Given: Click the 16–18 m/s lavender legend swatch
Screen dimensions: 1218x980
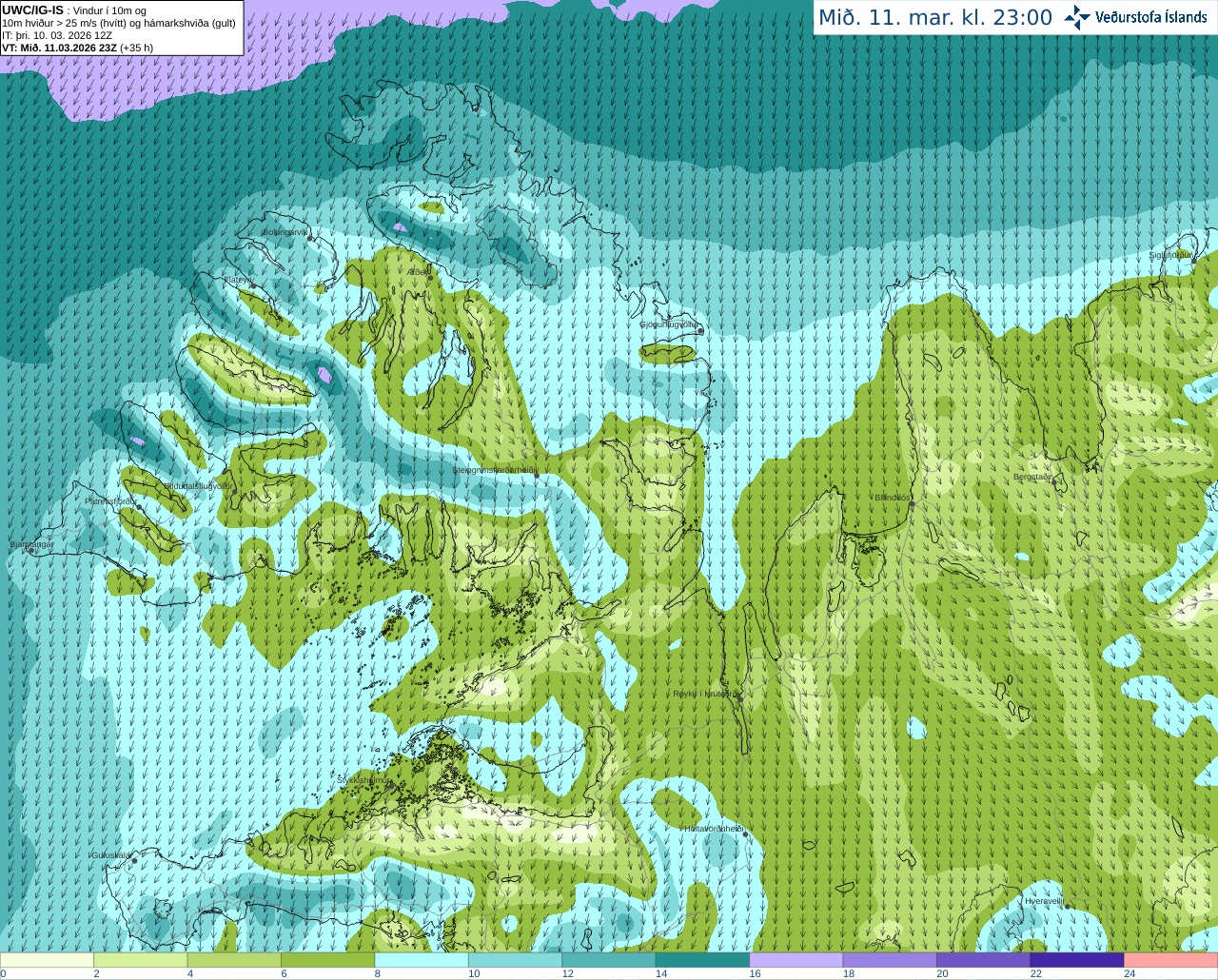Looking at the screenshot, I should (796, 960).
